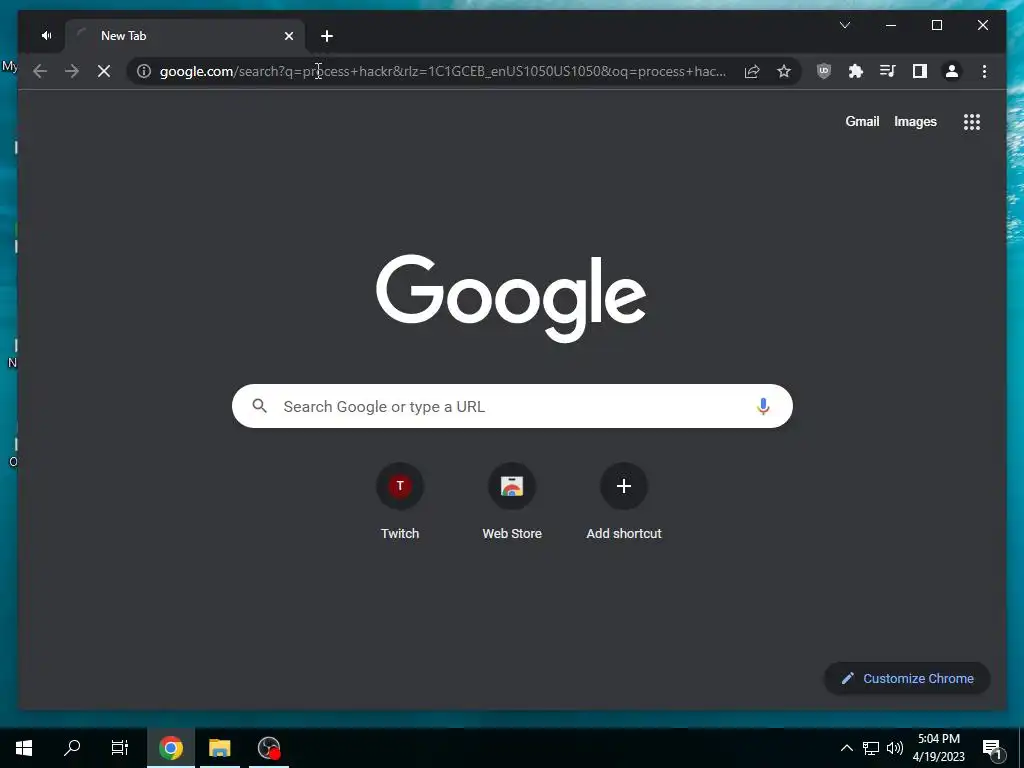The image size is (1024, 768).
Task: Open the Images link
Action: tap(915, 121)
